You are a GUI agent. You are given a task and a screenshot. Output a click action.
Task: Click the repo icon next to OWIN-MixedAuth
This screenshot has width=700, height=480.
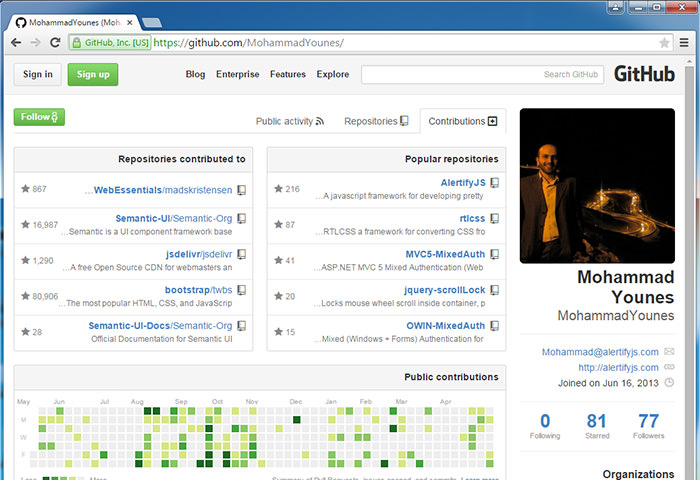tap(495, 326)
